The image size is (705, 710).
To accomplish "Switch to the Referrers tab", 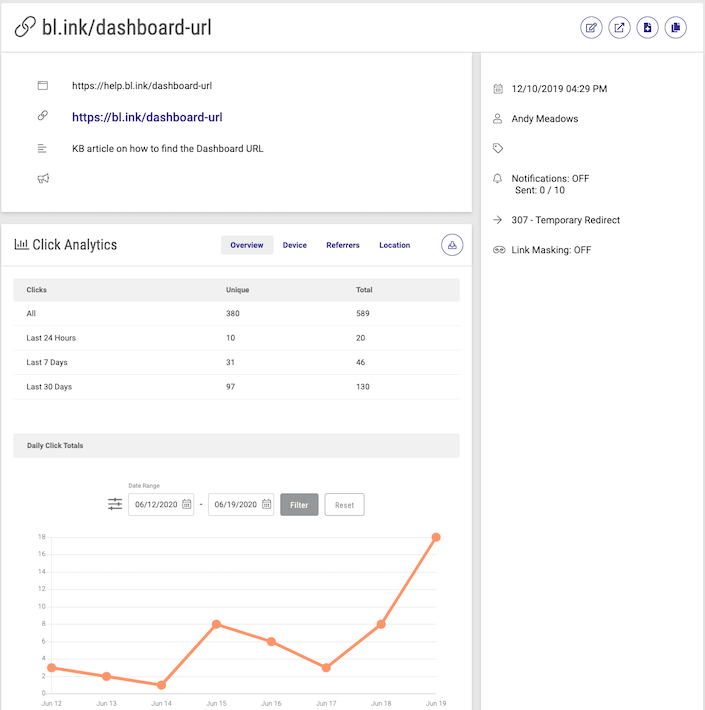I will tap(343, 245).
